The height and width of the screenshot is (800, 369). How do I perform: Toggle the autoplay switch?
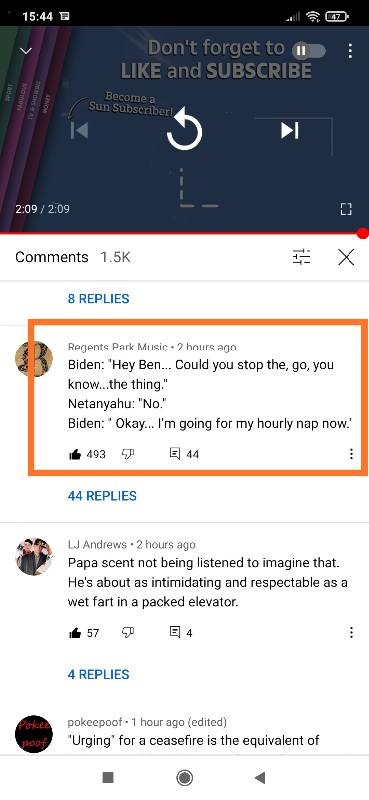308,51
